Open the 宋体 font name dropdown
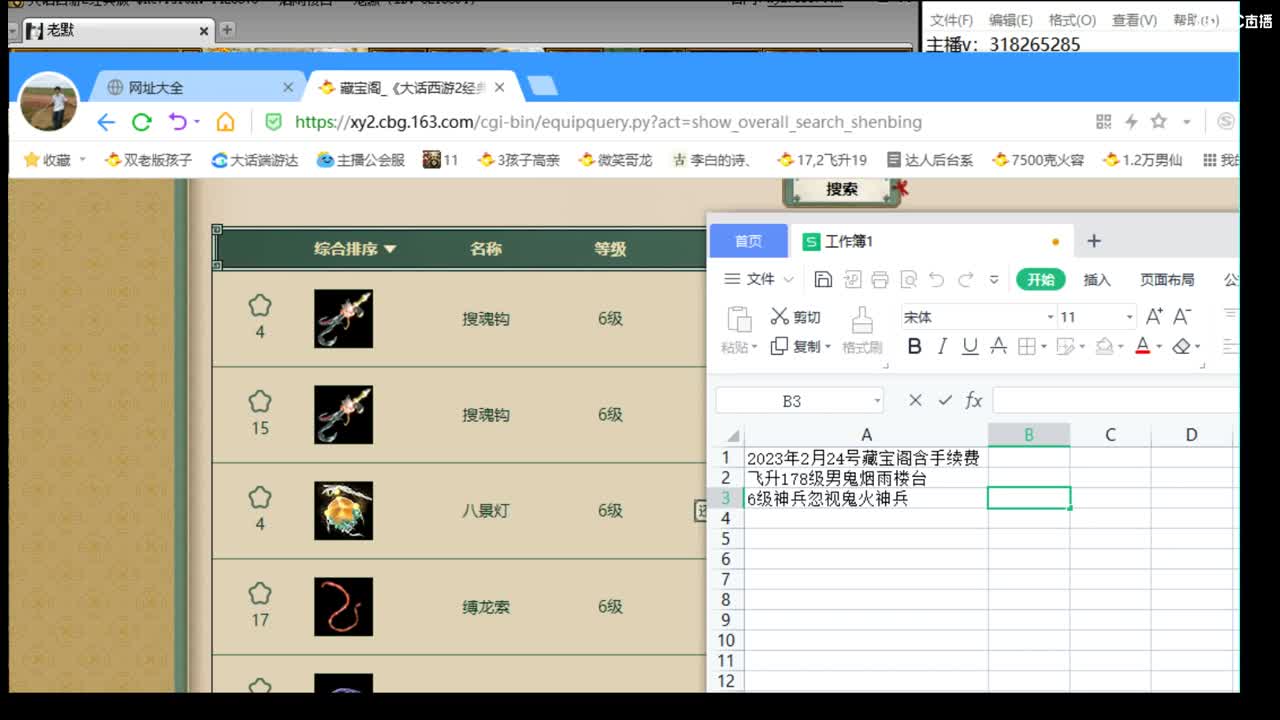Image resolution: width=1280 pixels, height=720 pixels. click(x=1050, y=317)
